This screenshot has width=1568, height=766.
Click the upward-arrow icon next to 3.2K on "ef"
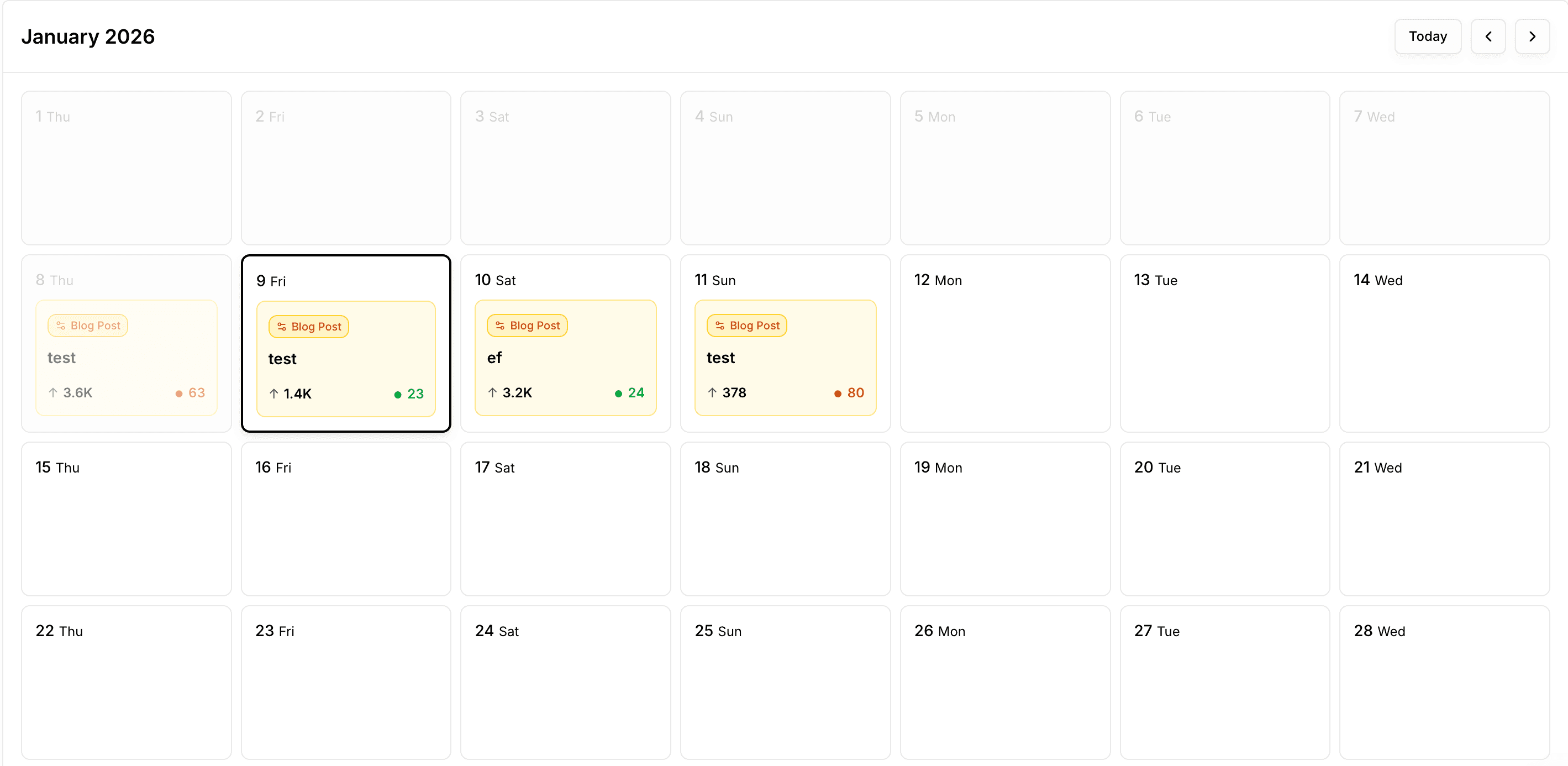492,393
